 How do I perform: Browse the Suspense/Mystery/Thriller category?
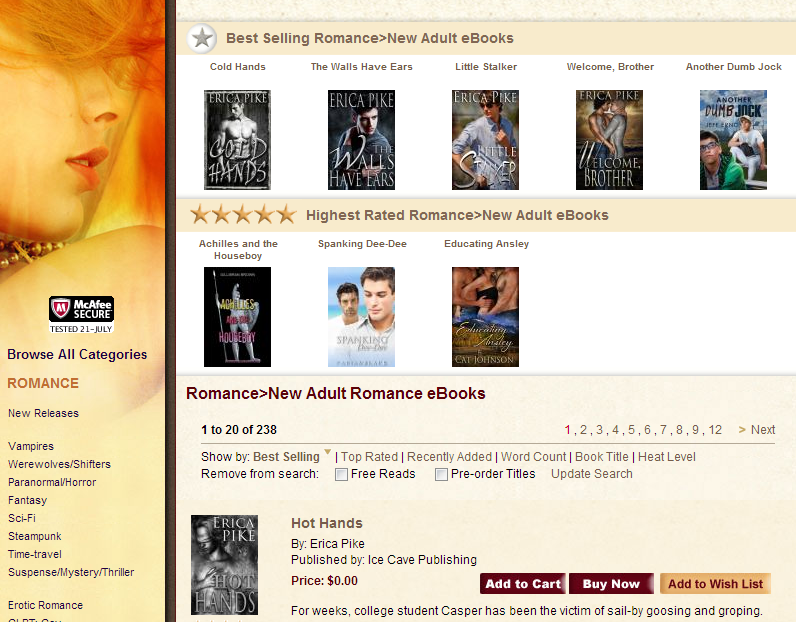click(x=71, y=572)
